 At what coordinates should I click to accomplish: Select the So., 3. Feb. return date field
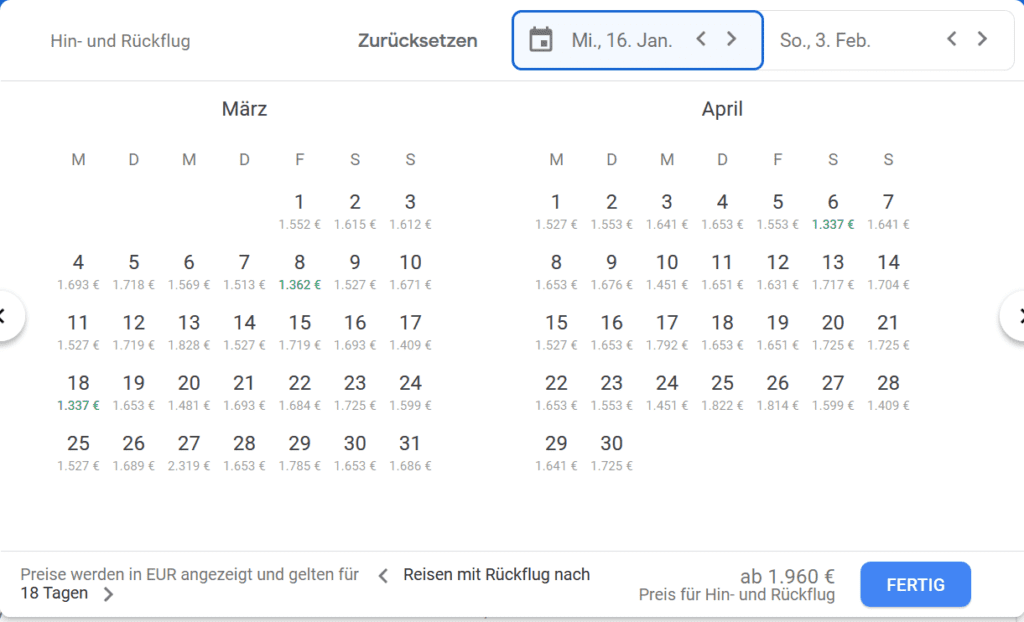click(826, 41)
